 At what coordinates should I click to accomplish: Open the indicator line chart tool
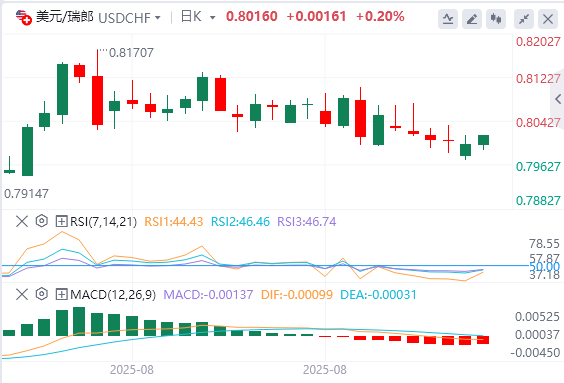coord(448,19)
